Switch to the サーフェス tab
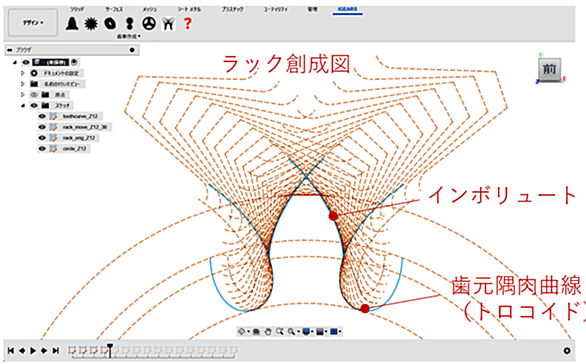The image size is (586, 364). tap(114, 9)
